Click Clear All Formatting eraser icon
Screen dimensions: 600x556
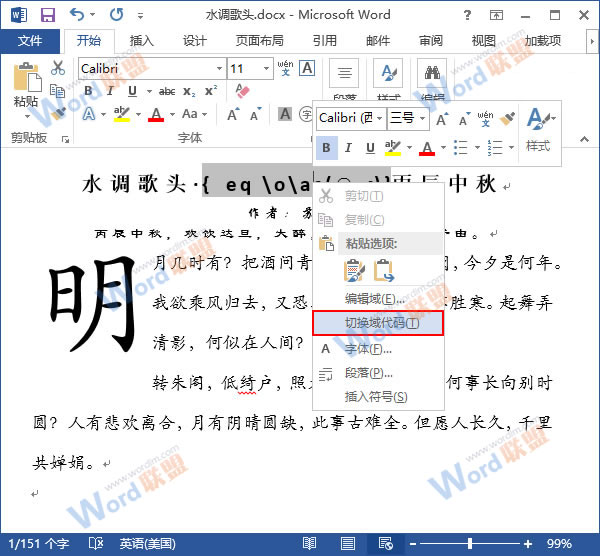pos(242,91)
